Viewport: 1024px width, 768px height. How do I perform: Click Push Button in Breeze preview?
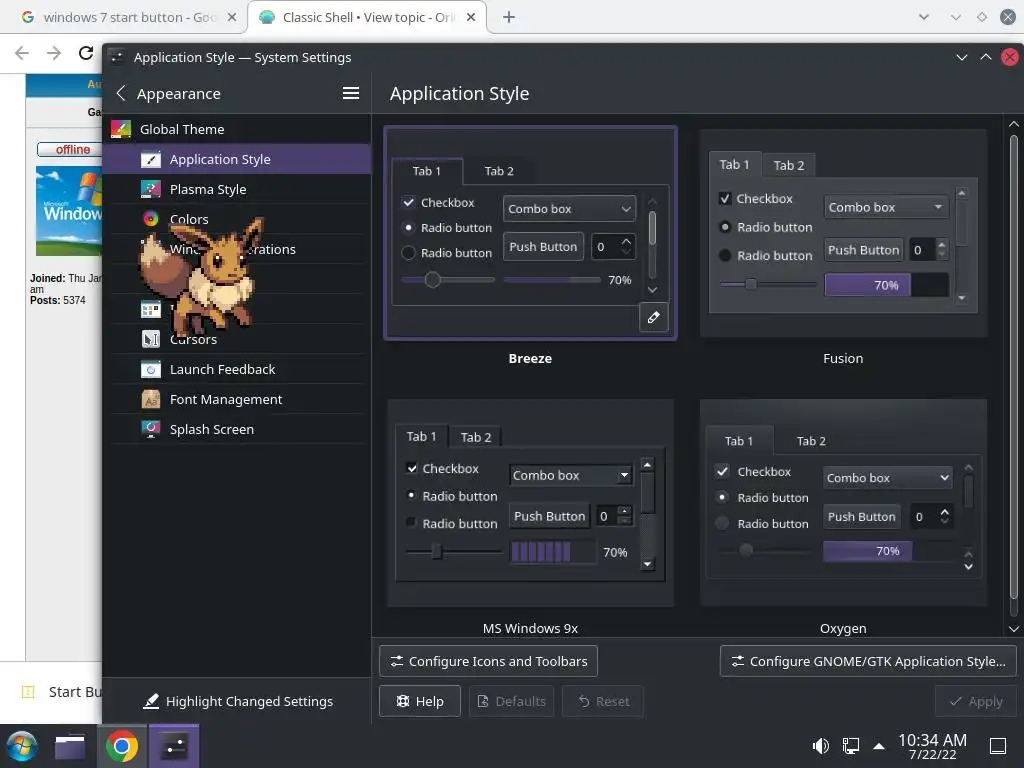tap(543, 246)
